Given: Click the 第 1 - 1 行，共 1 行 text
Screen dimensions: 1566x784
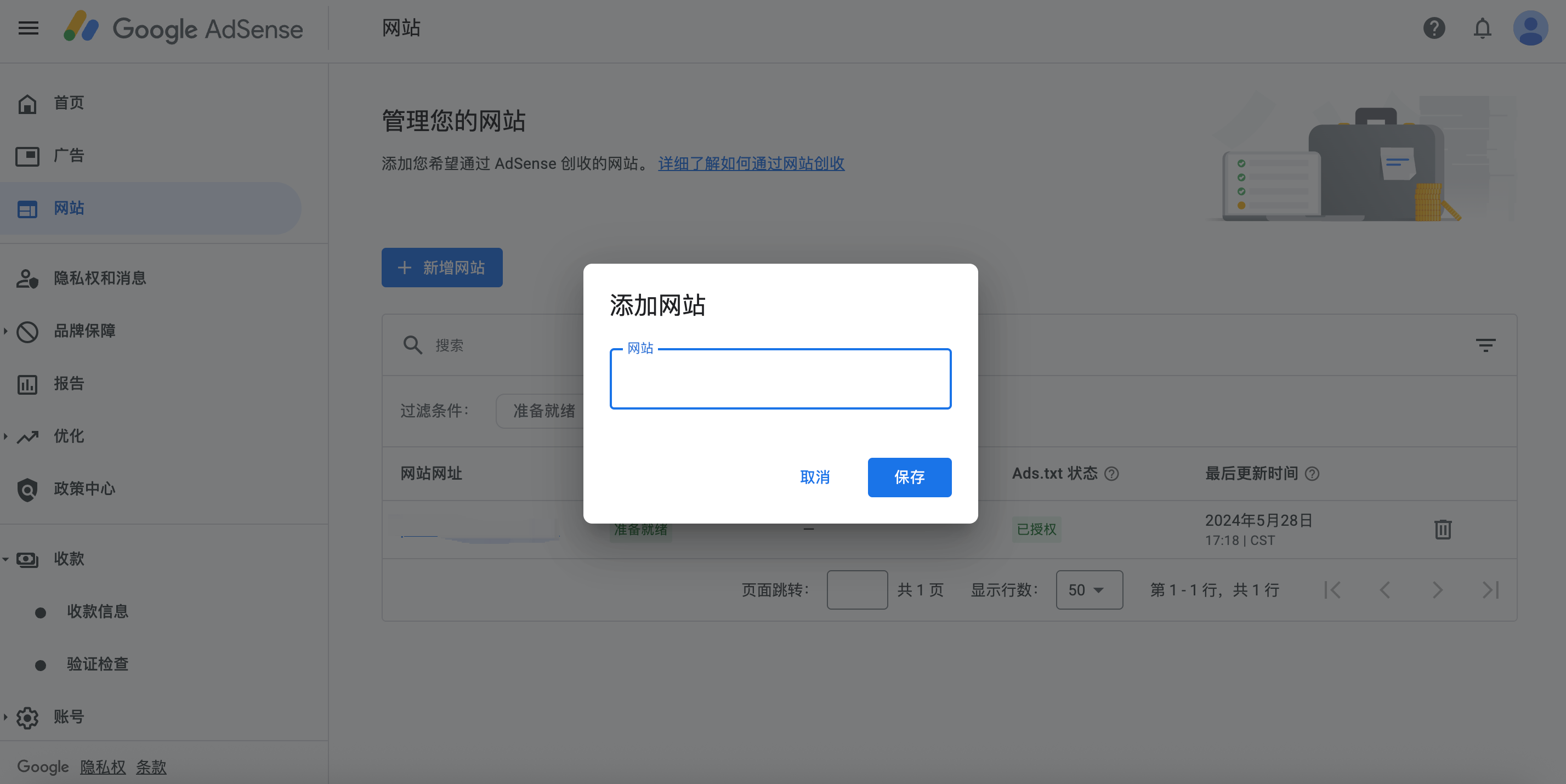Looking at the screenshot, I should coord(1215,589).
